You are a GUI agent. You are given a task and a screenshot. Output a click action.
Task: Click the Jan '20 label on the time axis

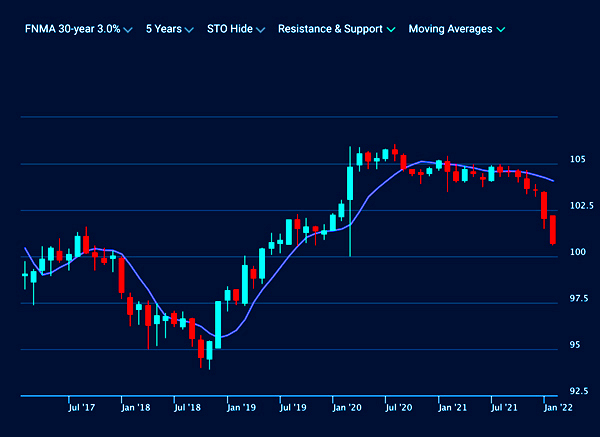pyautogui.click(x=348, y=408)
